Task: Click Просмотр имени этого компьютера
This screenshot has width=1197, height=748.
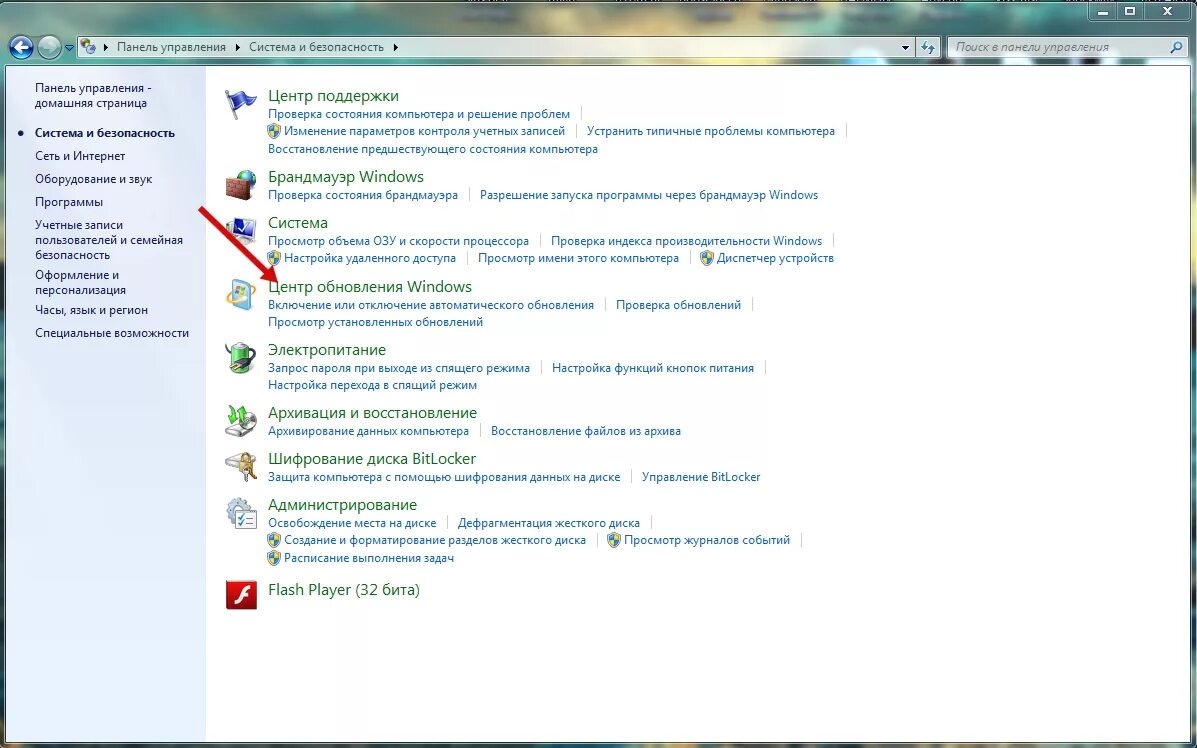Action: 578,258
